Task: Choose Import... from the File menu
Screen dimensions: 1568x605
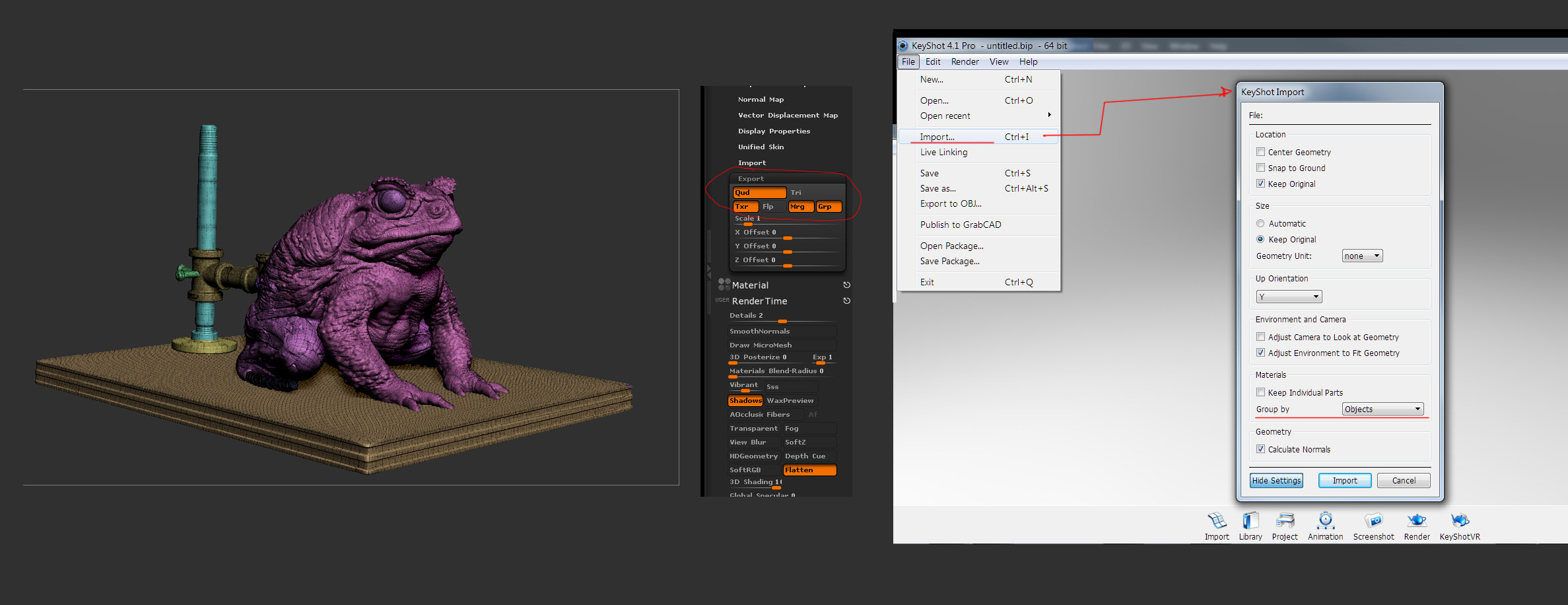Action: tap(979, 137)
